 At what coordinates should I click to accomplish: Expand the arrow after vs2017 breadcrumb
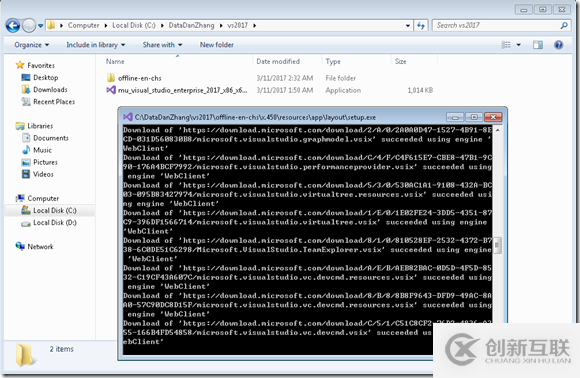[254, 26]
